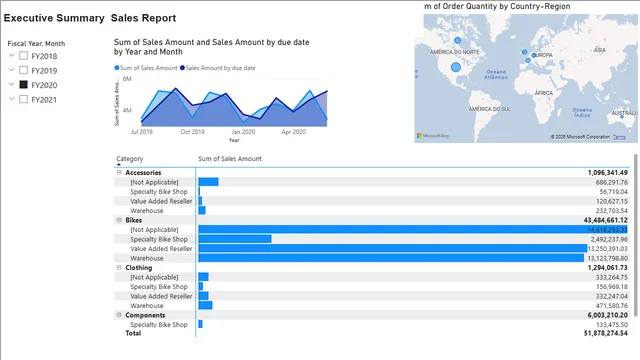Check the FY2019 fiscal year box
Viewport: 640px width, 360px height.
[x=24, y=70]
